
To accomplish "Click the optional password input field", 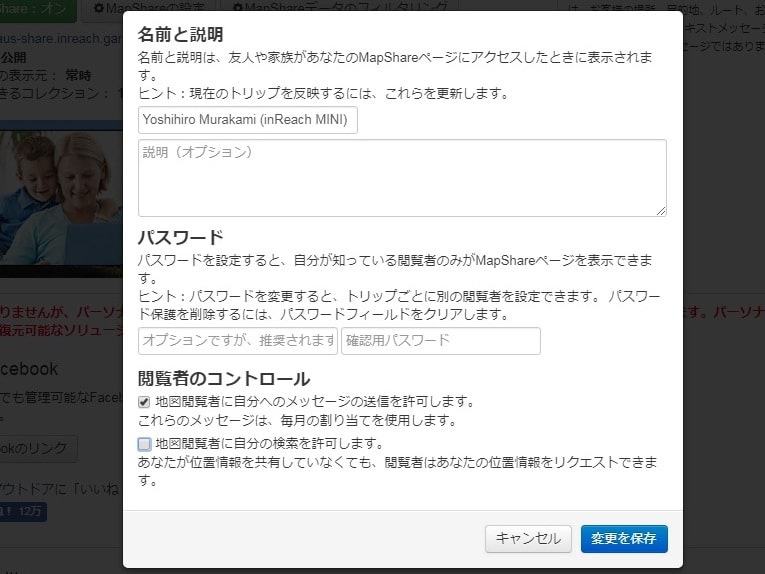I will coord(238,340).
